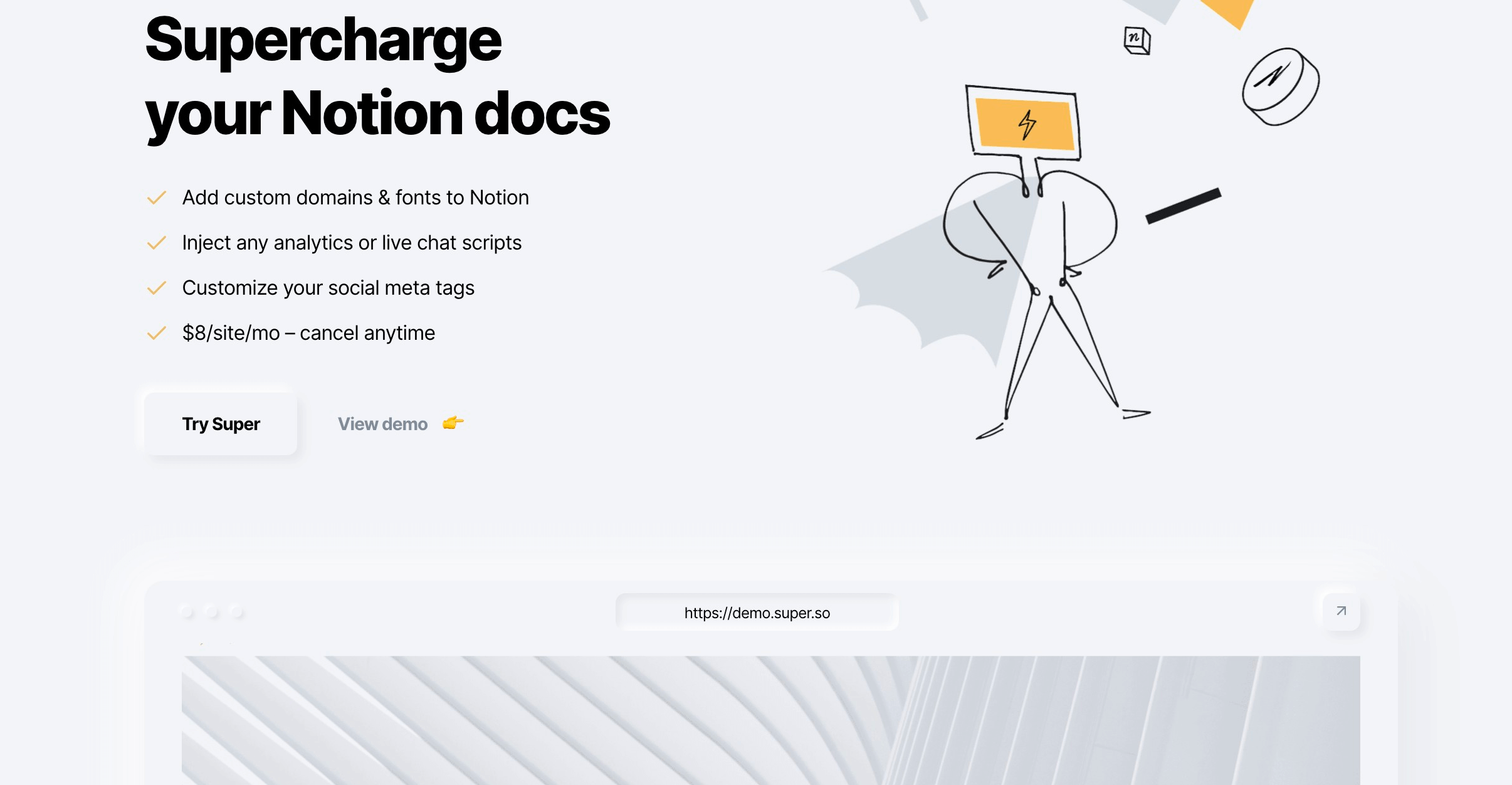The width and height of the screenshot is (1512, 785).
Task: Click the Try Super button
Action: [221, 424]
